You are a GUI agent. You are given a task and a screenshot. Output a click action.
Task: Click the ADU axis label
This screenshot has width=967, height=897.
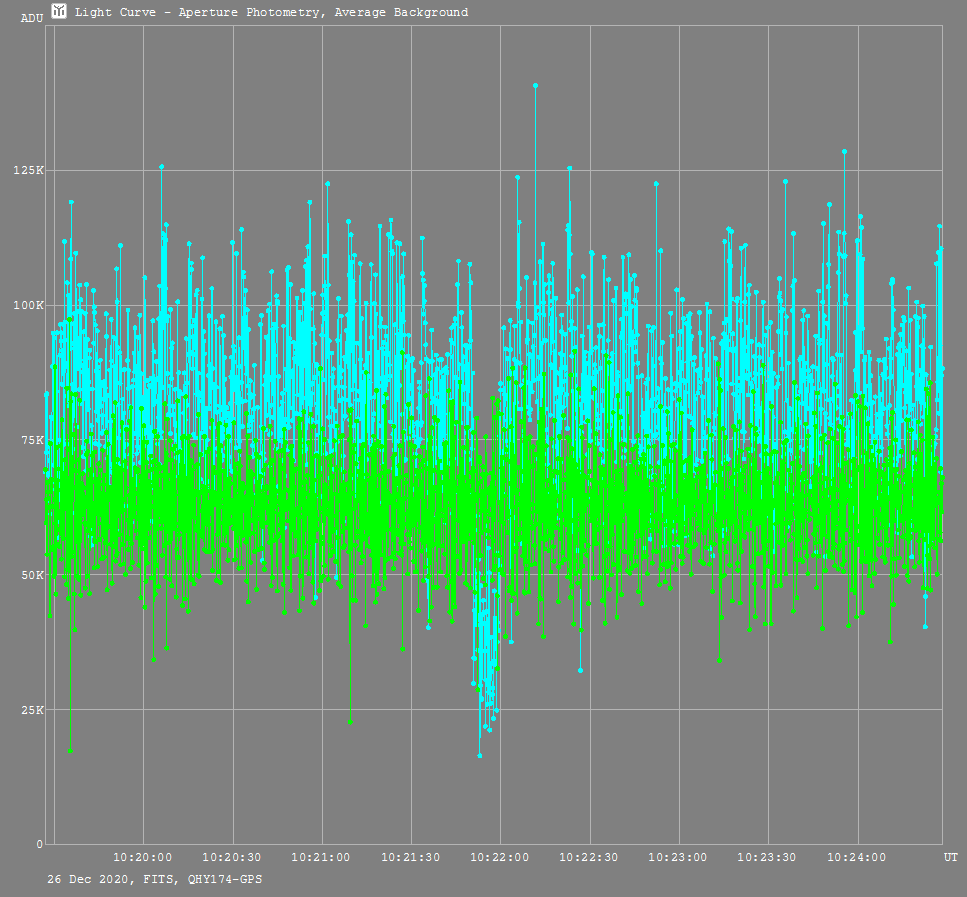(x=32, y=19)
